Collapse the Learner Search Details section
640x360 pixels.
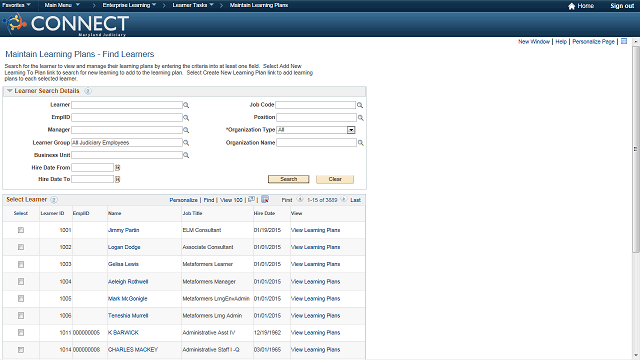pyautogui.click(x=10, y=91)
